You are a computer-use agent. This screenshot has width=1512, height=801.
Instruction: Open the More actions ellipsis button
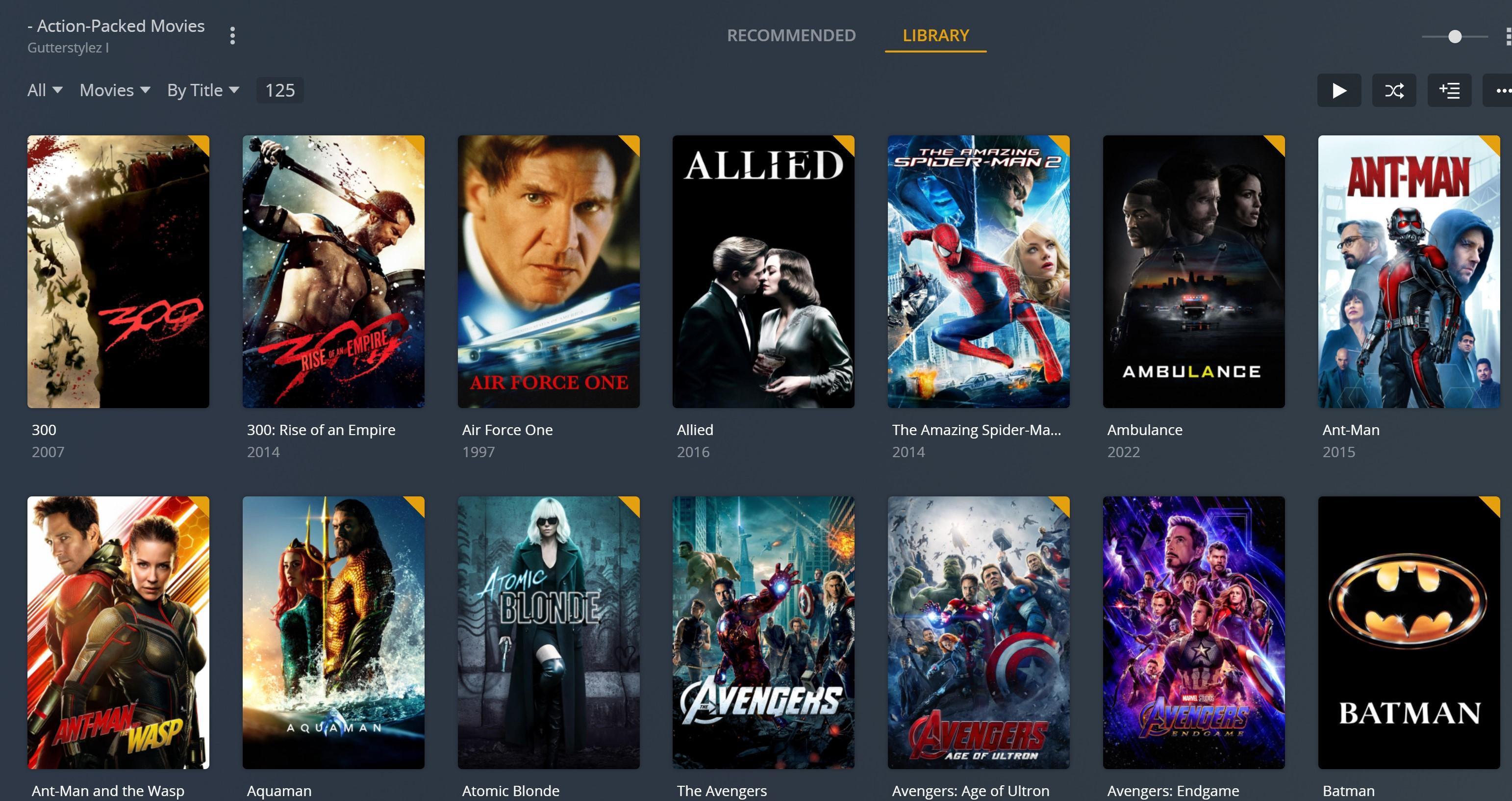click(x=1498, y=90)
